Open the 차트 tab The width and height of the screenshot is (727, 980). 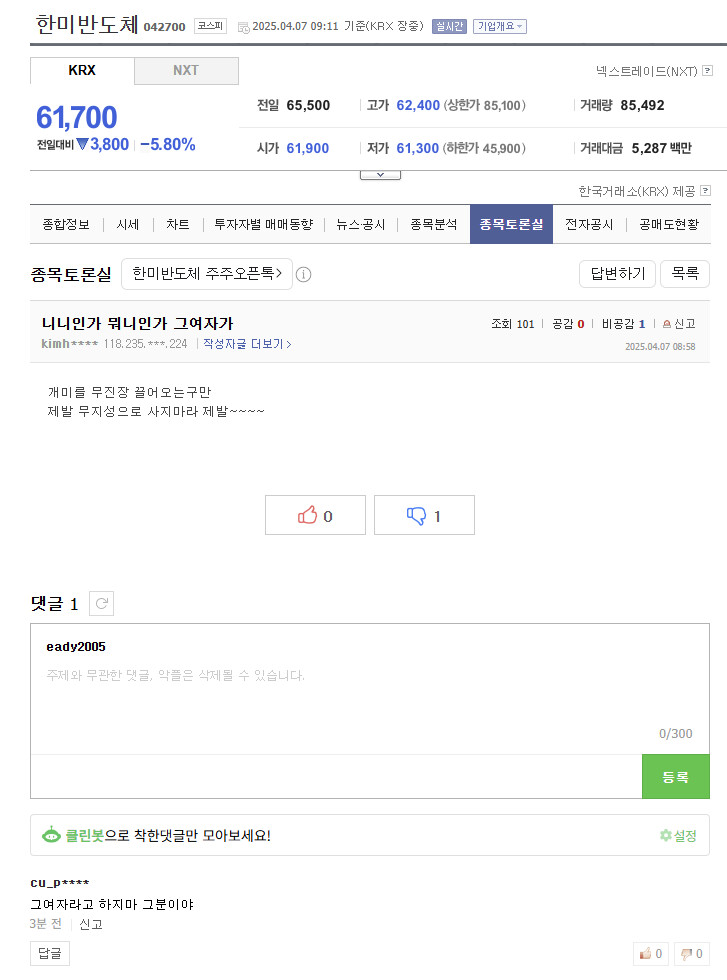tap(178, 224)
